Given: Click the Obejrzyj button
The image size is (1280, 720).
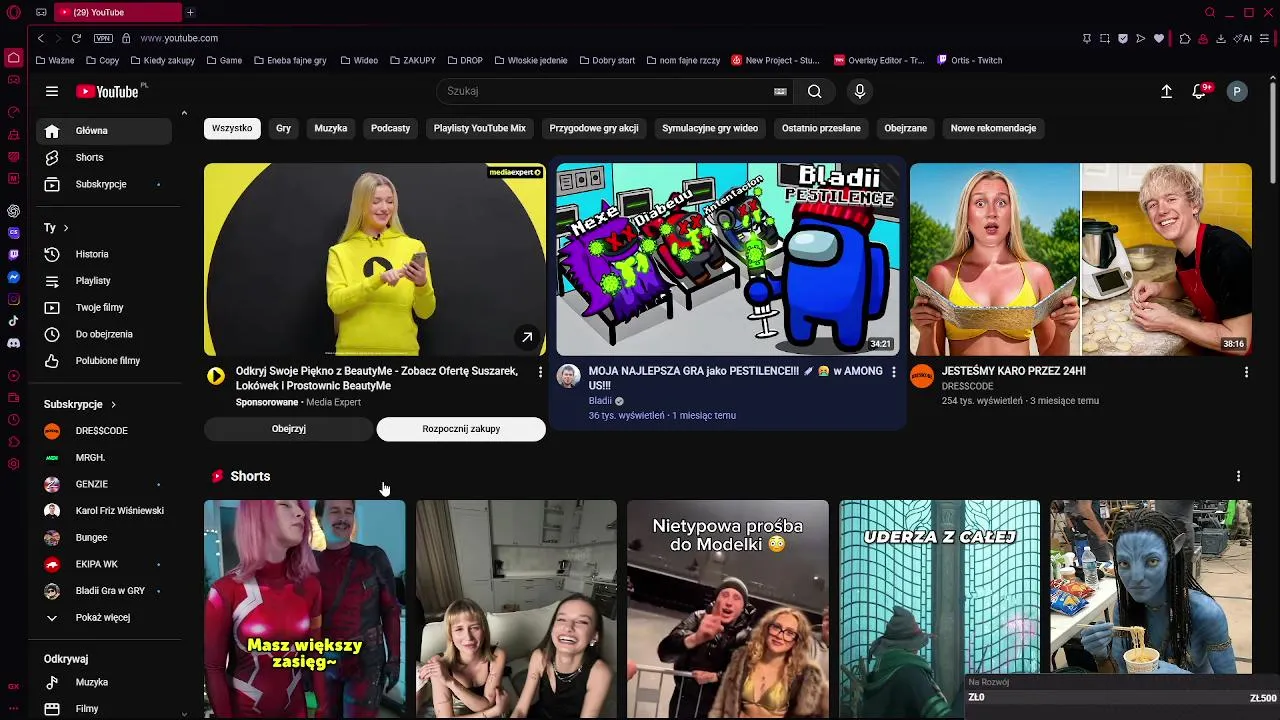Looking at the screenshot, I should click(x=289, y=429).
